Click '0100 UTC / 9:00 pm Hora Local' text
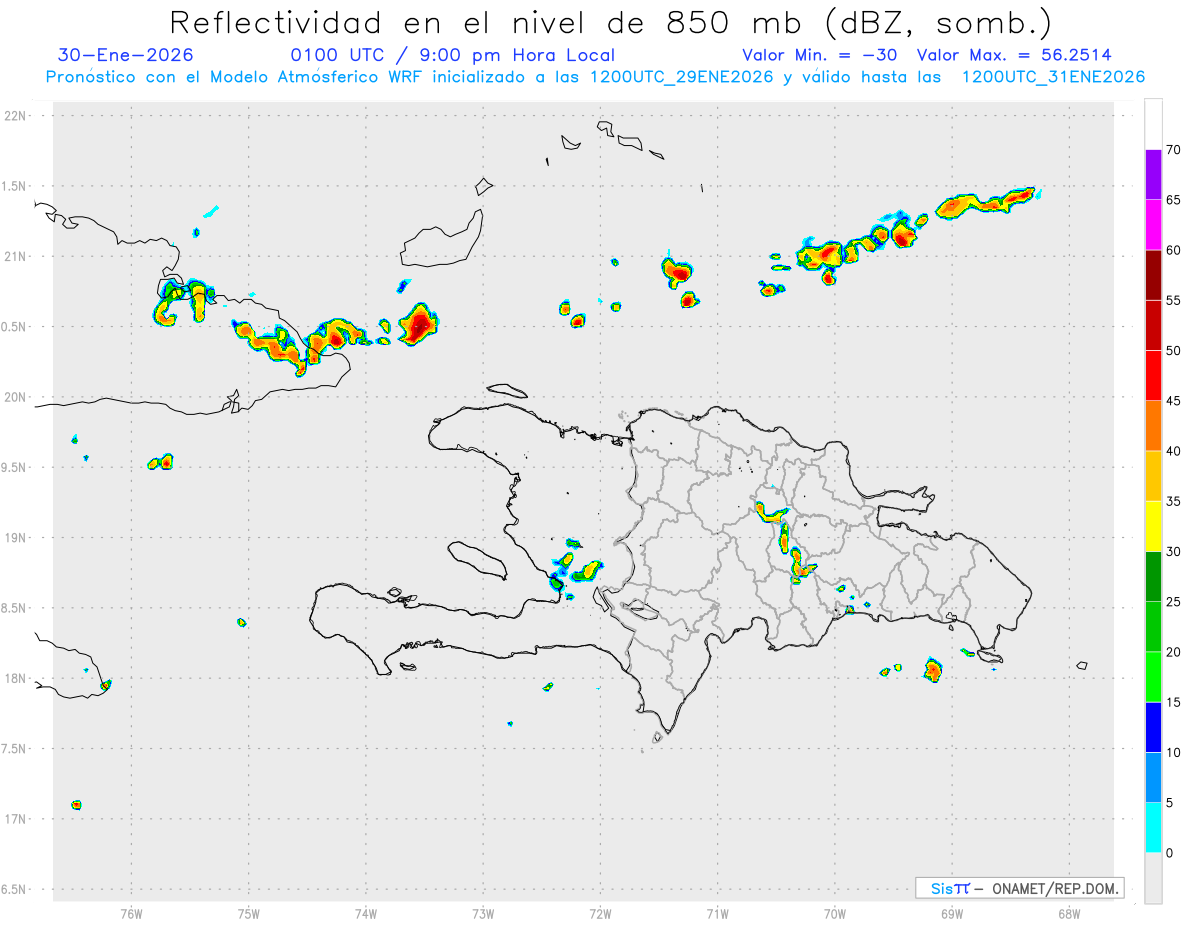1200x927 pixels. click(x=452, y=56)
